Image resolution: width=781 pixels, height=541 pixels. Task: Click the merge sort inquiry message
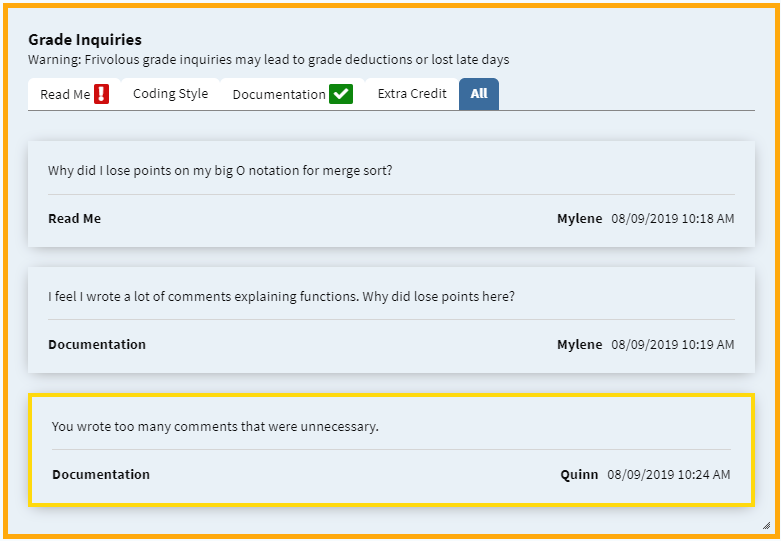(220, 170)
